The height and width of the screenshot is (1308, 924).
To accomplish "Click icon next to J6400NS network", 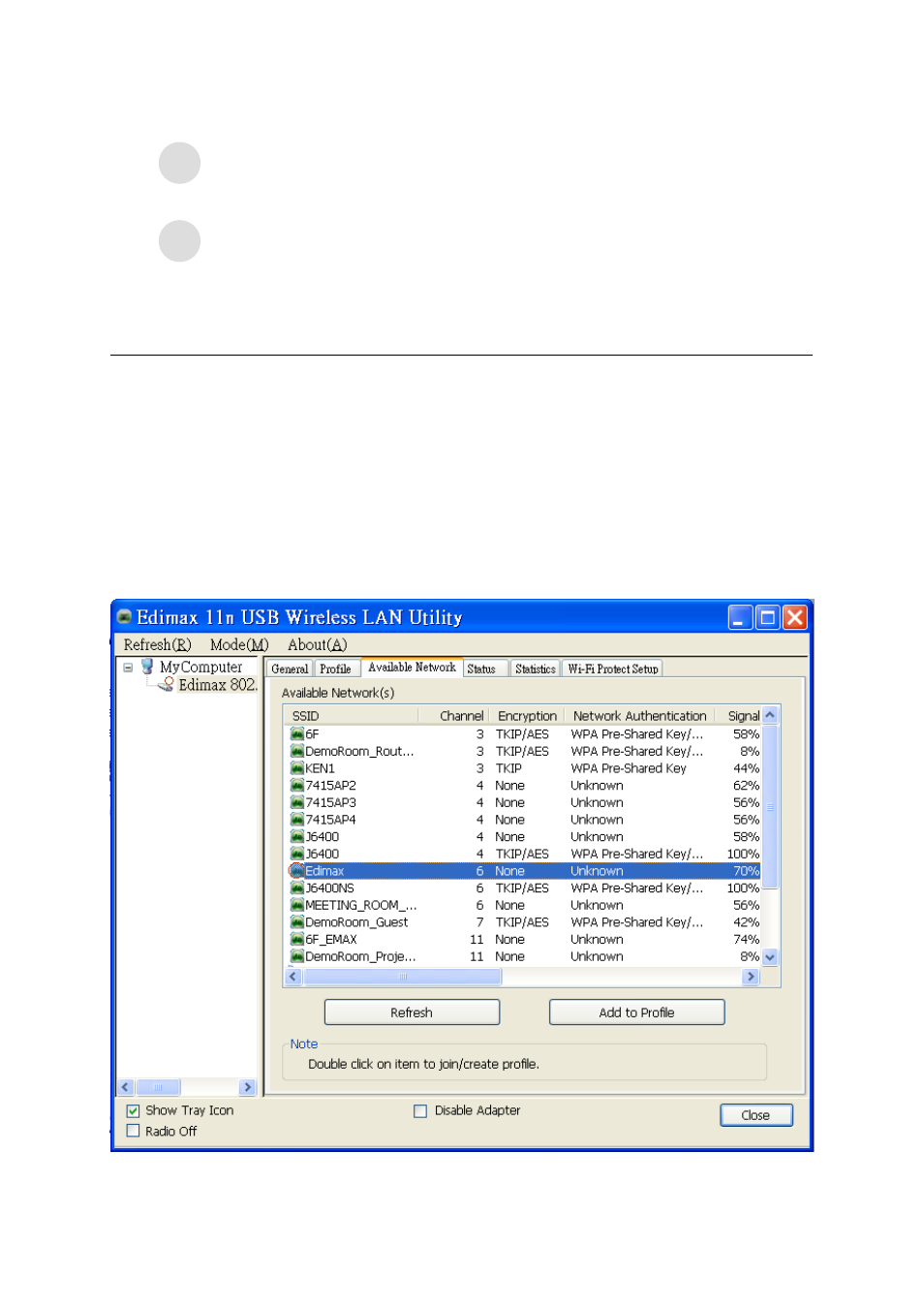I will [x=297, y=888].
